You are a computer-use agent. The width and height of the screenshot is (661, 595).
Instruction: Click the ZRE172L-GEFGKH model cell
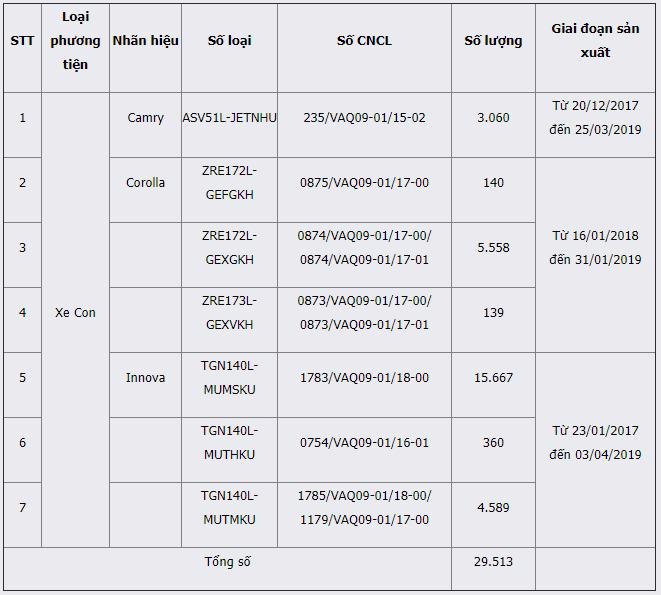[x=229, y=183]
